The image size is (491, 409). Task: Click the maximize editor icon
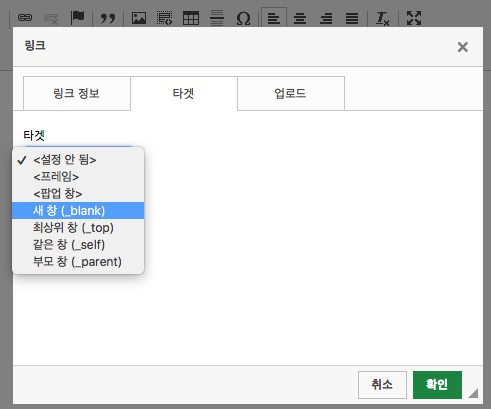[414, 18]
